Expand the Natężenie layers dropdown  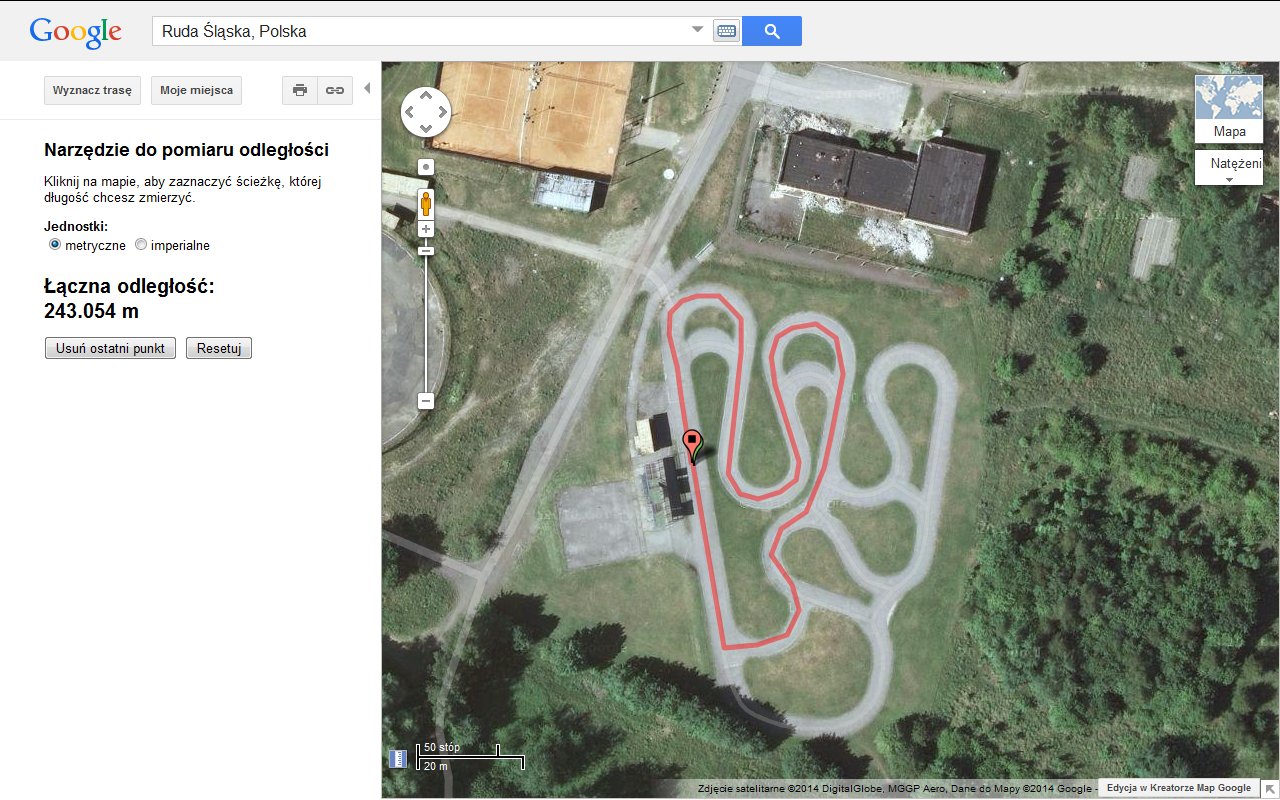click(1228, 168)
